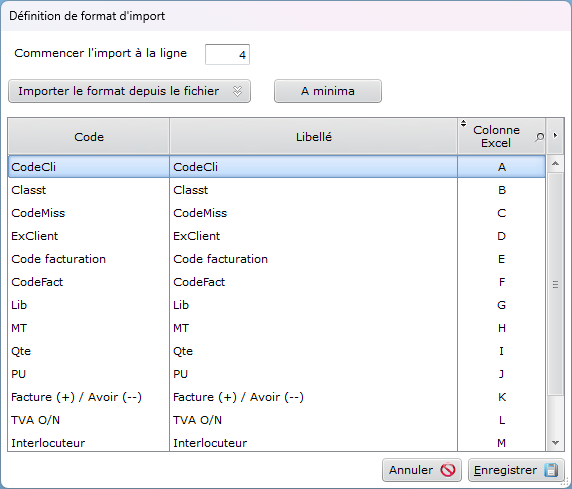Viewport: 572px width, 489px height.
Task: Click the vertical scrollbar thumb
Action: [x=555, y=284]
